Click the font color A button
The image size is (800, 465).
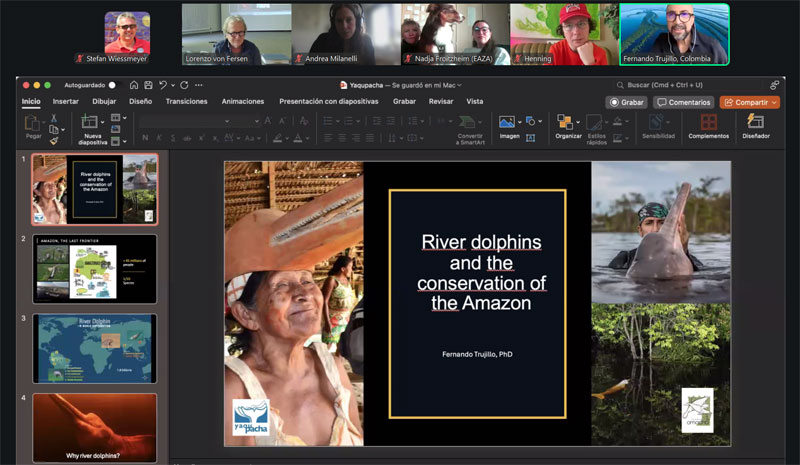tap(298, 138)
